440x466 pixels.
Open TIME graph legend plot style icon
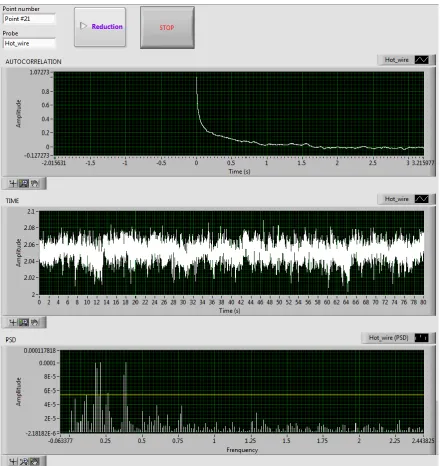click(421, 199)
